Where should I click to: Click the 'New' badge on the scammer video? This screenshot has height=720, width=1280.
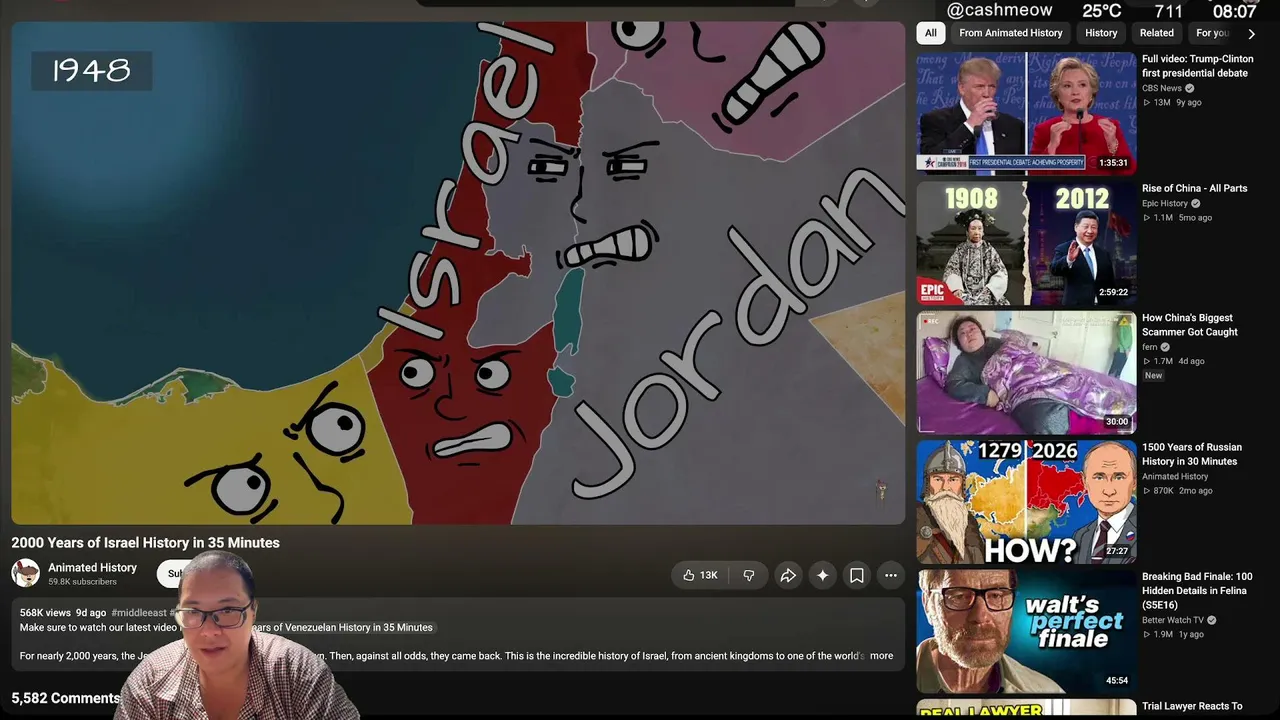tap(1153, 376)
